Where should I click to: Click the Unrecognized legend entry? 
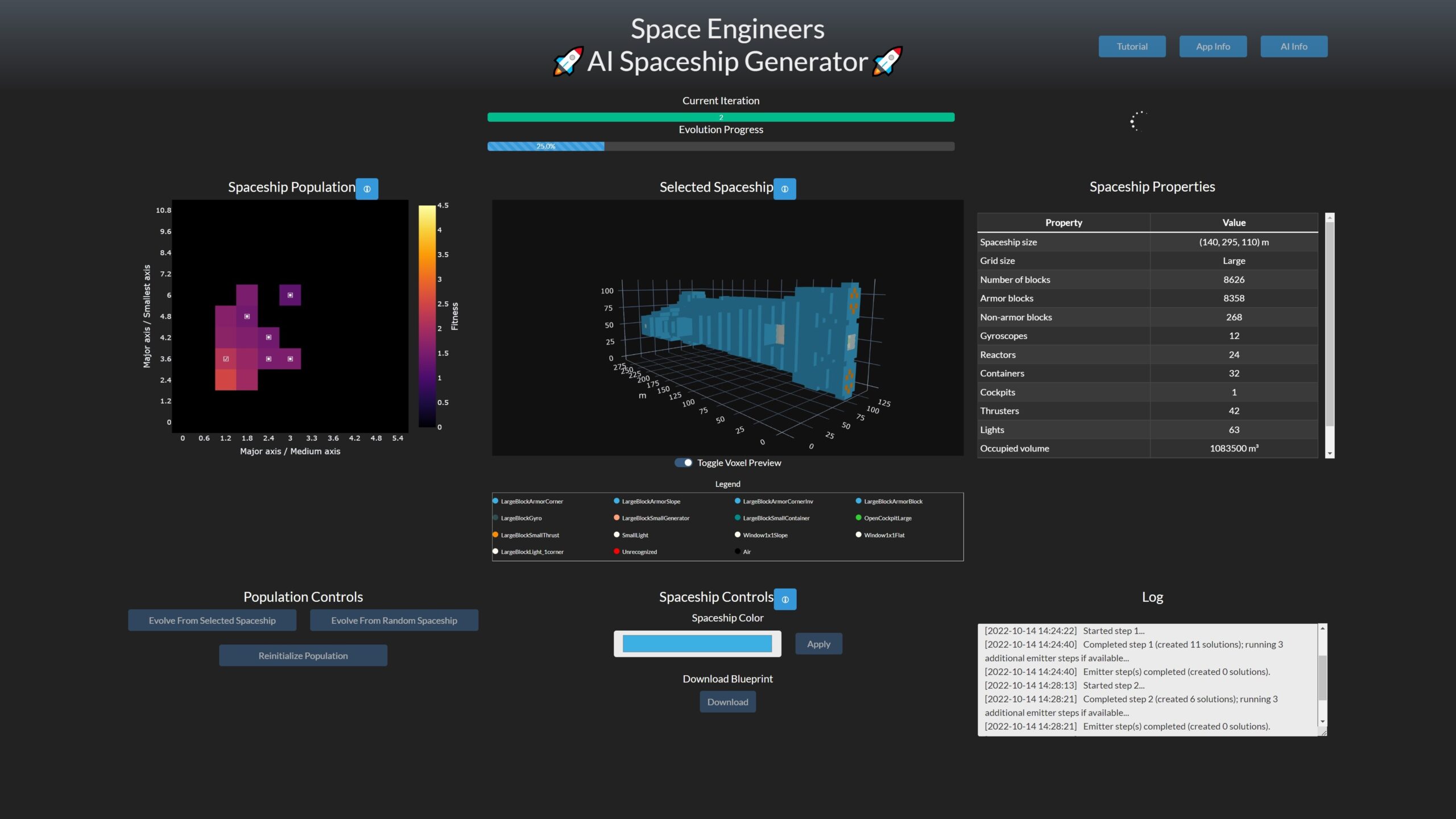click(635, 552)
